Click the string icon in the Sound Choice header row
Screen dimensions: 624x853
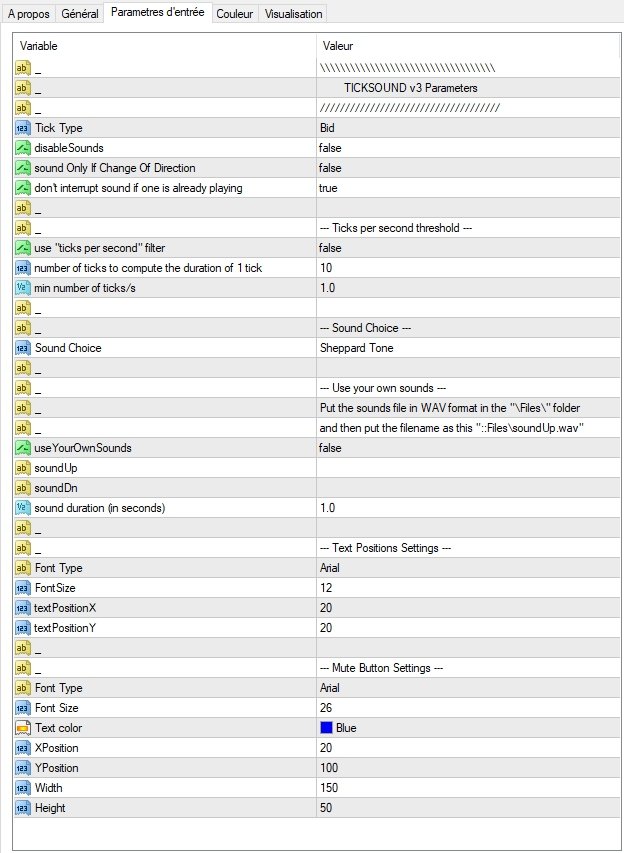click(23, 328)
